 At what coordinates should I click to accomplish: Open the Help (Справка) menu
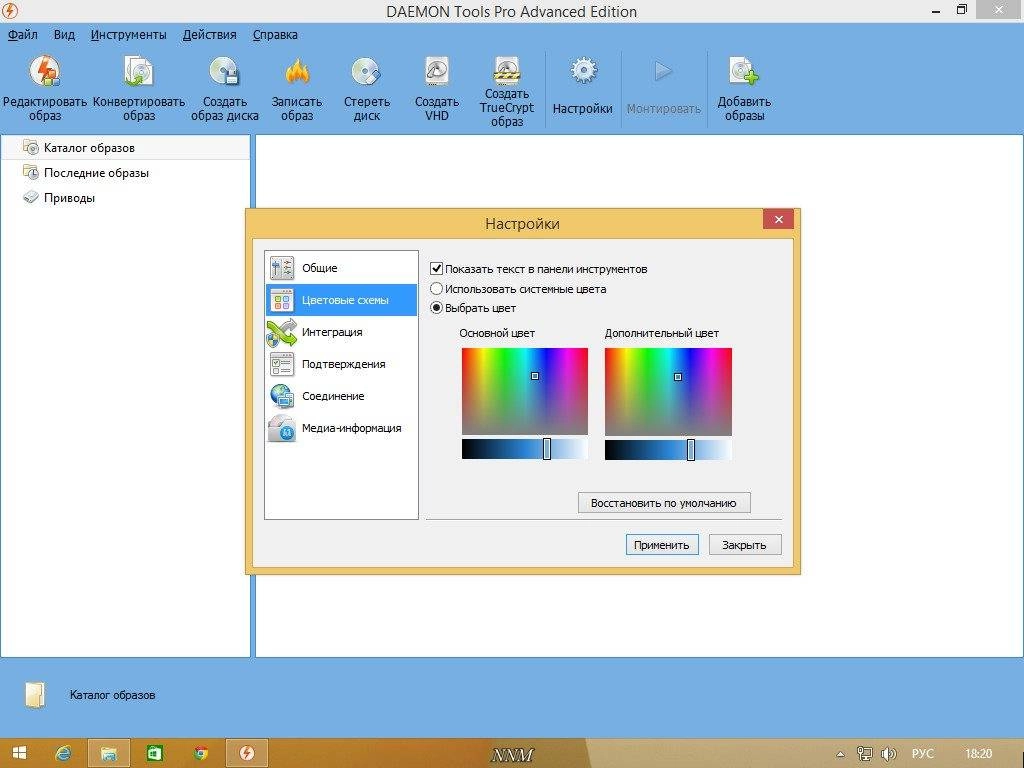275,35
